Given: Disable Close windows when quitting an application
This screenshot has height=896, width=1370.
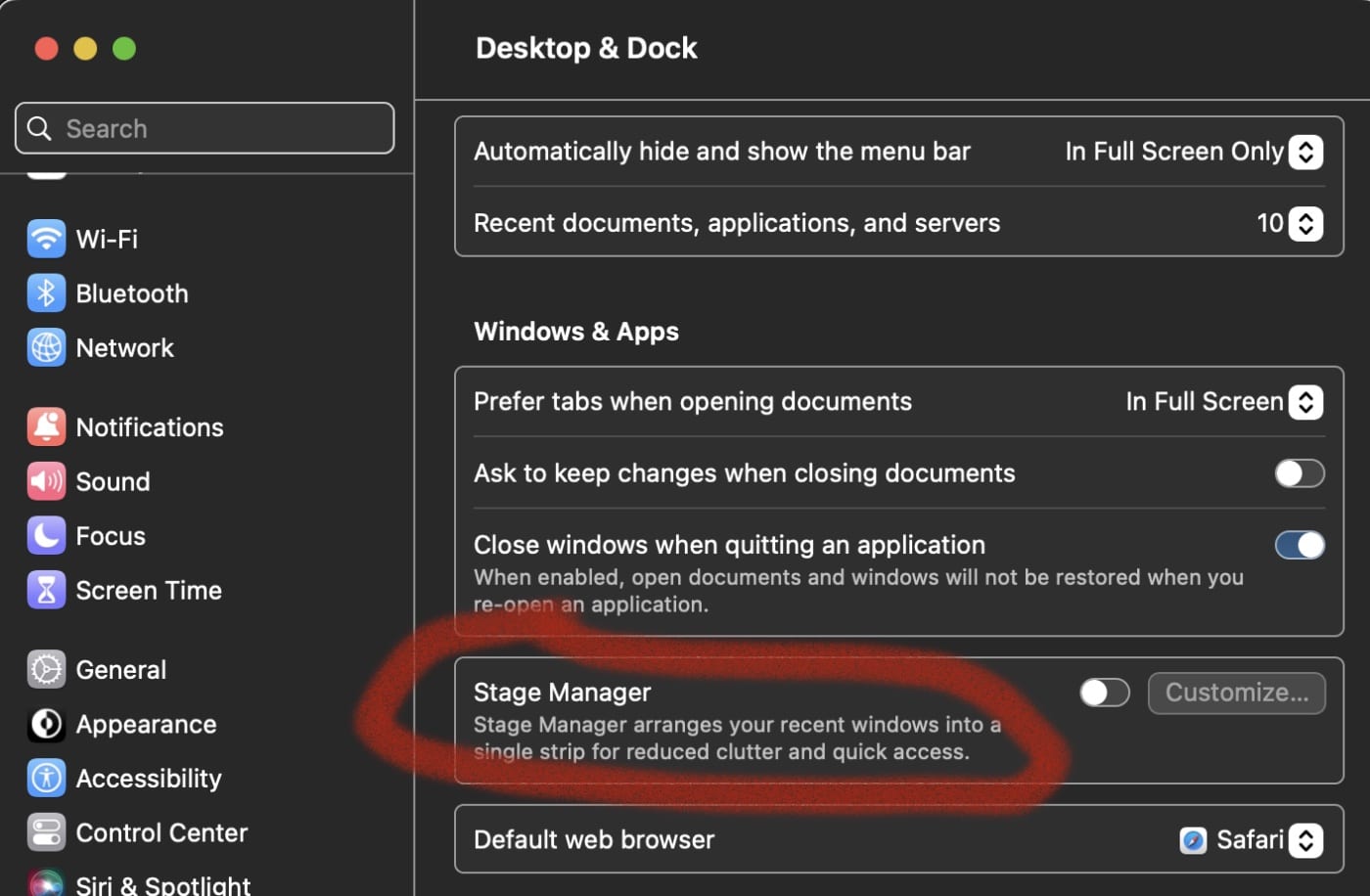Looking at the screenshot, I should 1299,545.
